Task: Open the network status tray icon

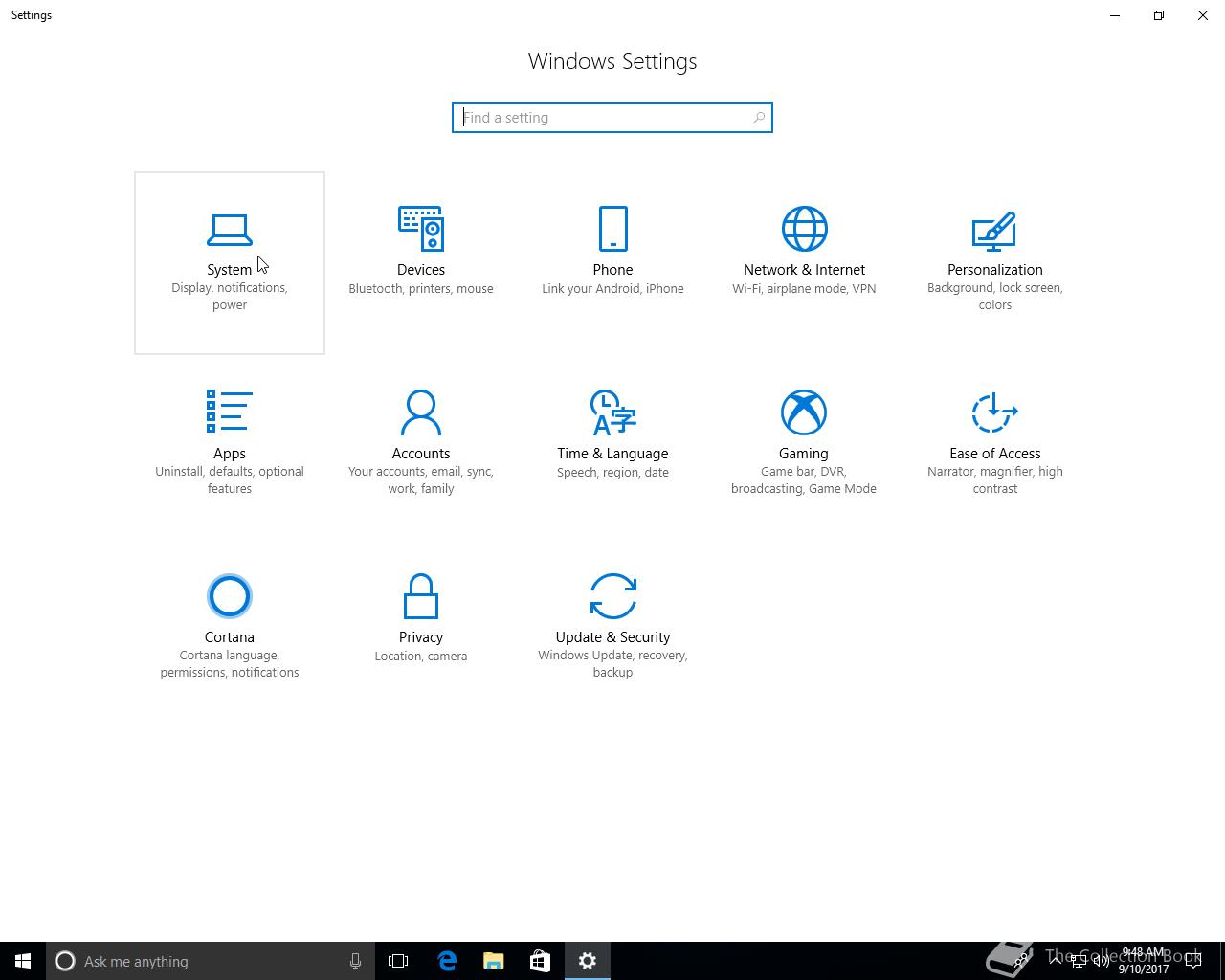Action: [x=1078, y=961]
